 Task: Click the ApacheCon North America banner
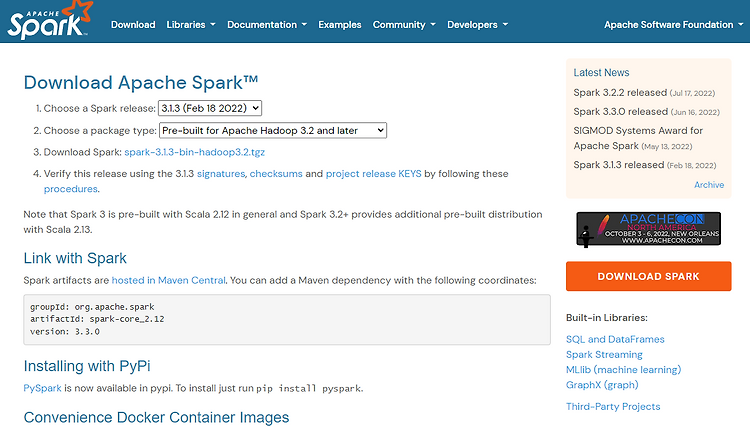(x=648, y=229)
